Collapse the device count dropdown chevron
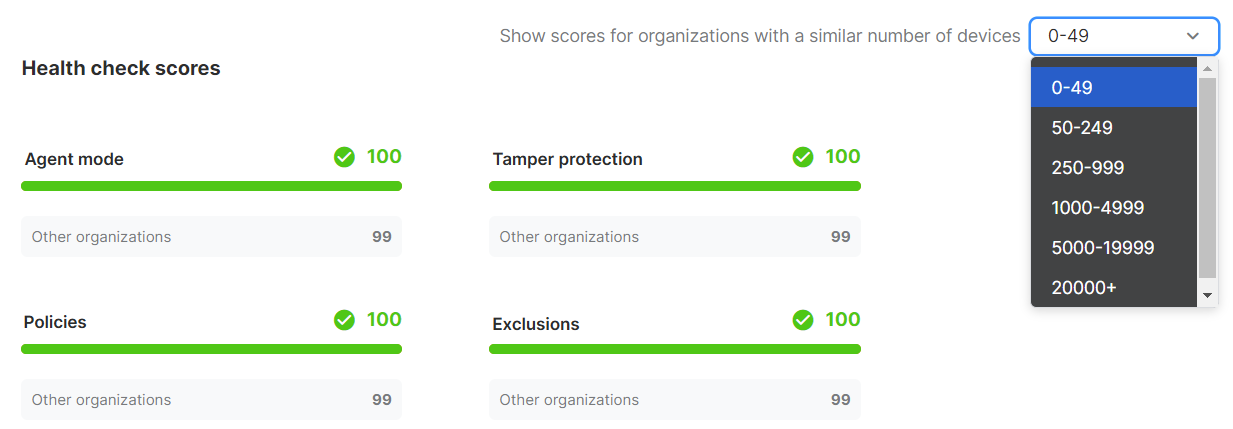 (x=1193, y=36)
